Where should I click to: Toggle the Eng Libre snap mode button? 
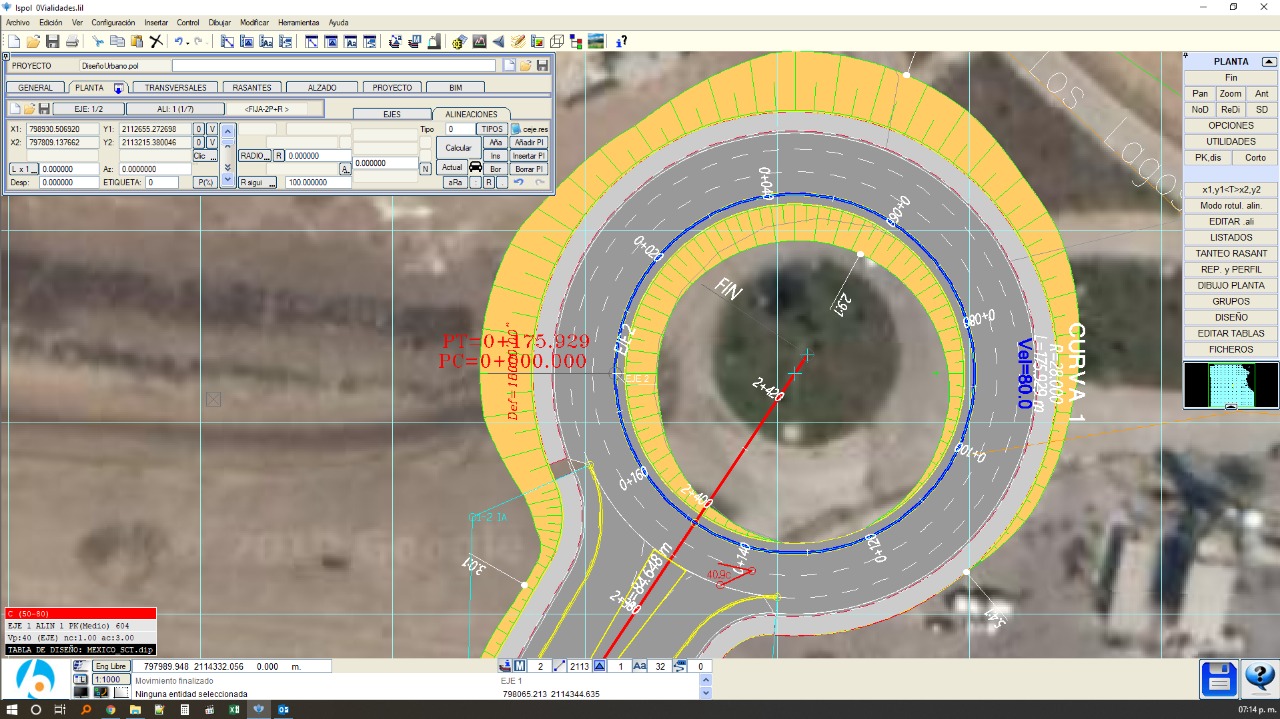(111, 666)
